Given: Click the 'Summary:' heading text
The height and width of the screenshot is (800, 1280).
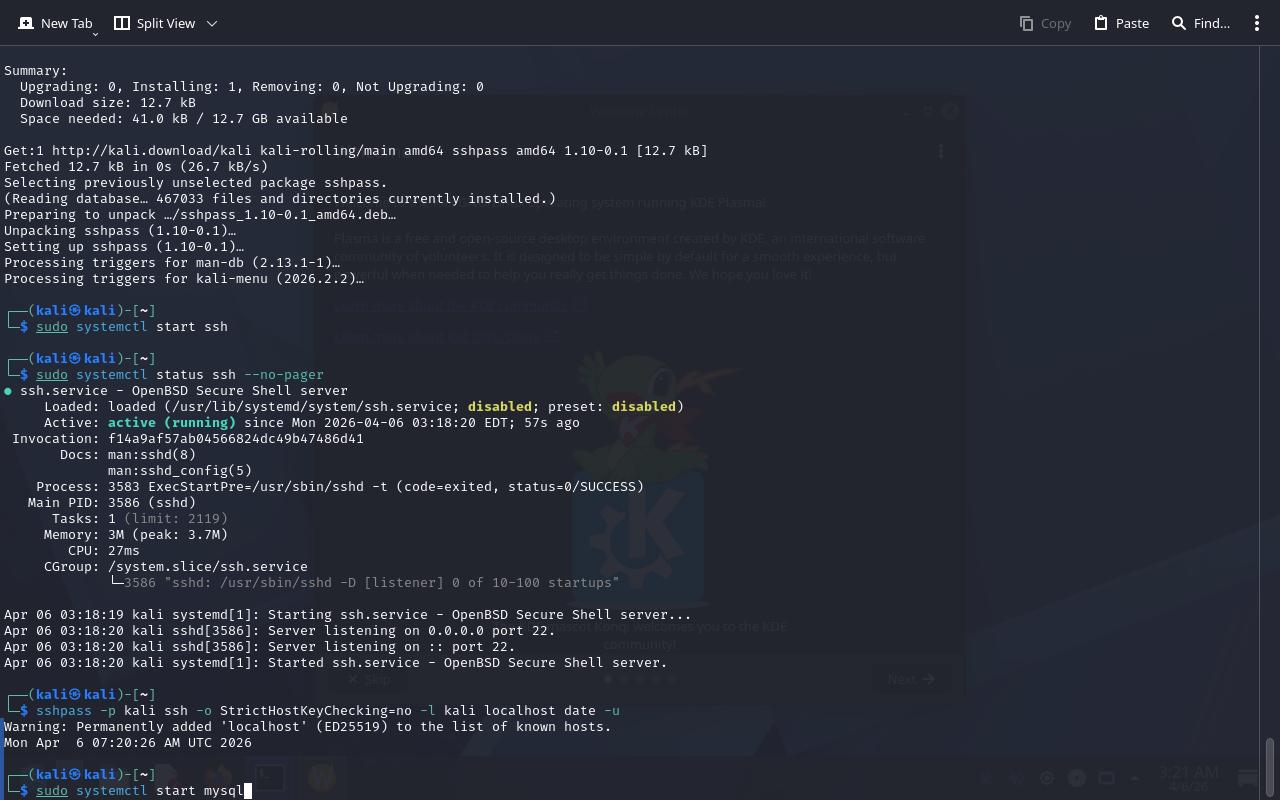Looking at the screenshot, I should point(36,71).
